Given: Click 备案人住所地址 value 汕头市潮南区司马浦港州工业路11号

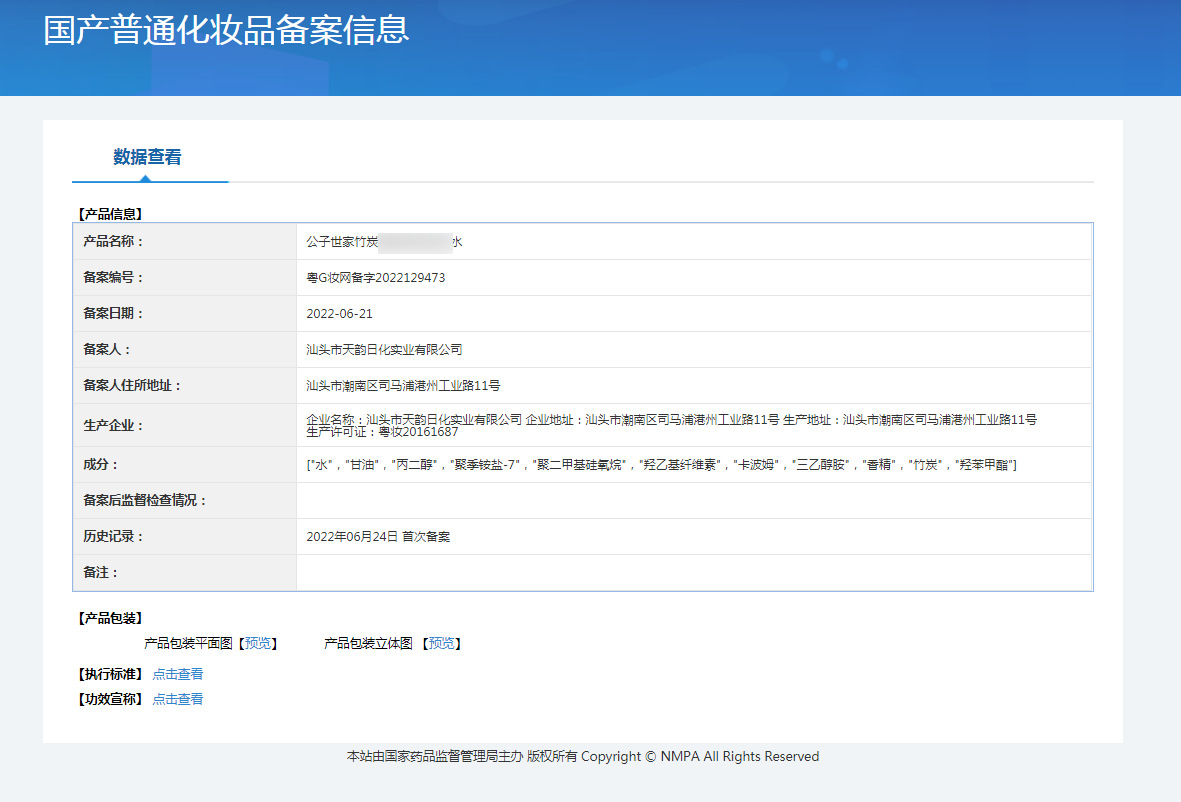Looking at the screenshot, I should click(403, 386).
